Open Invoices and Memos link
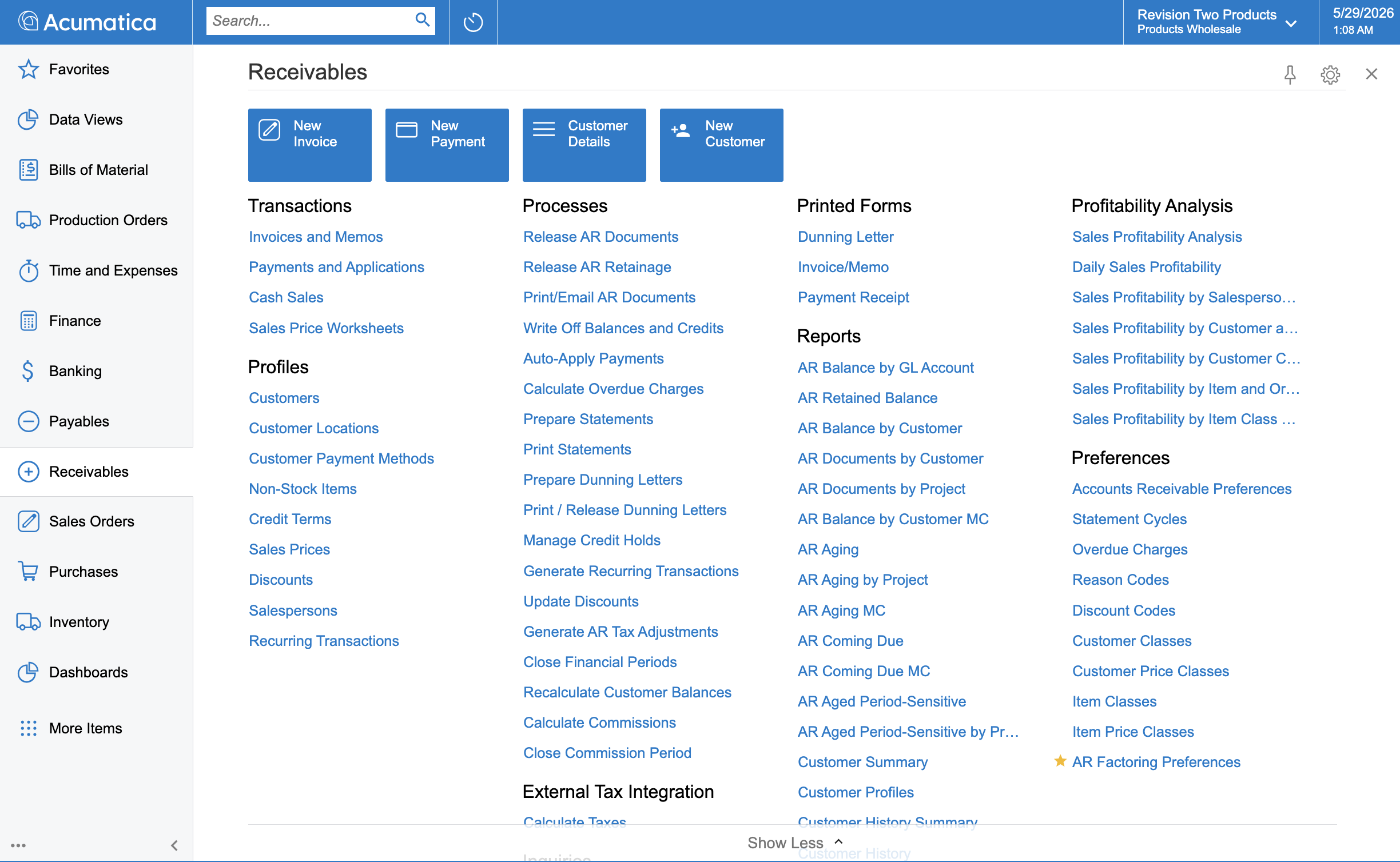This screenshot has width=1400, height=862. pyautogui.click(x=316, y=237)
